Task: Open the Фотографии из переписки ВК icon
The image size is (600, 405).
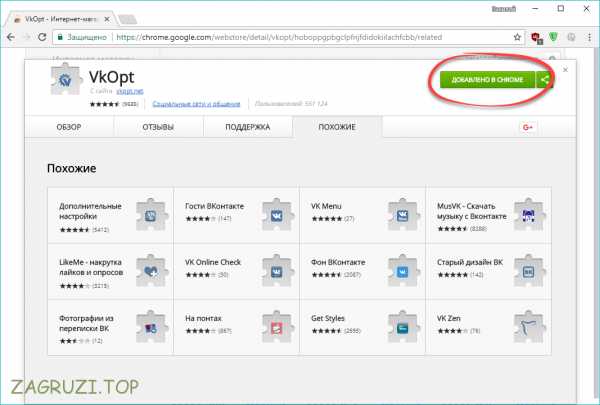Action: 152,327
